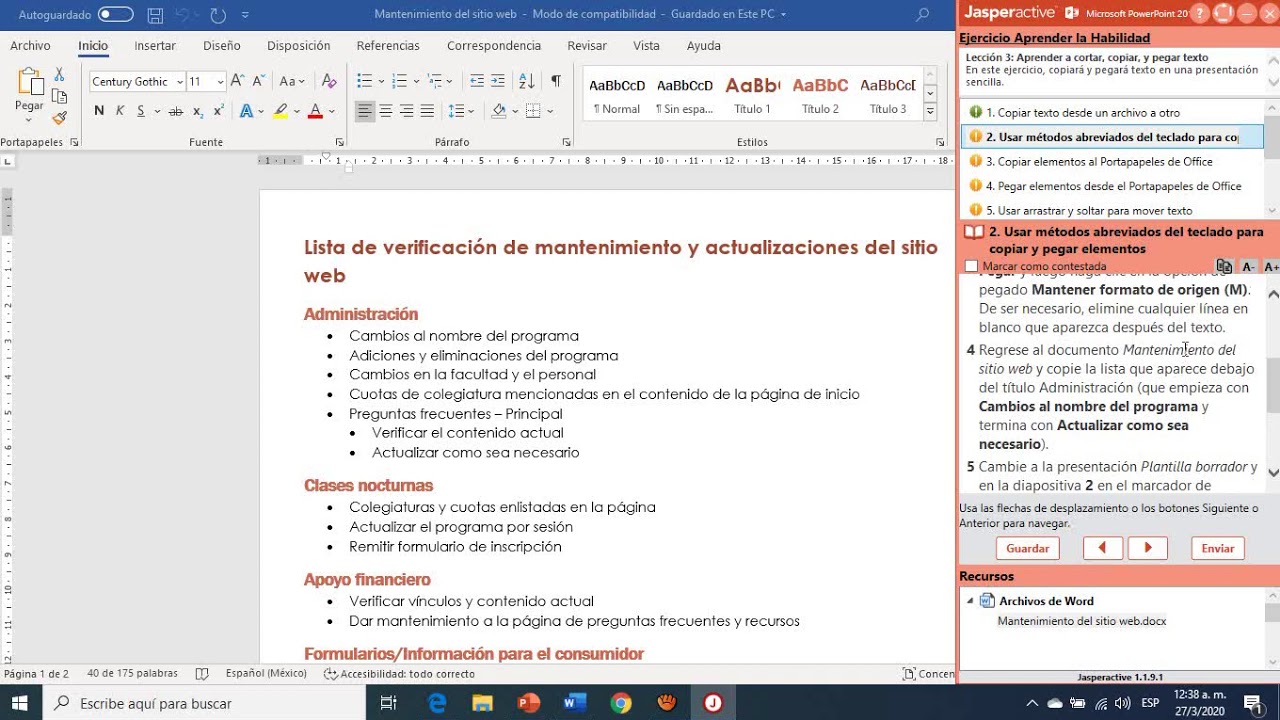This screenshot has width=1280, height=720.
Task: Apply yellow text highlight color
Action: 281,111
